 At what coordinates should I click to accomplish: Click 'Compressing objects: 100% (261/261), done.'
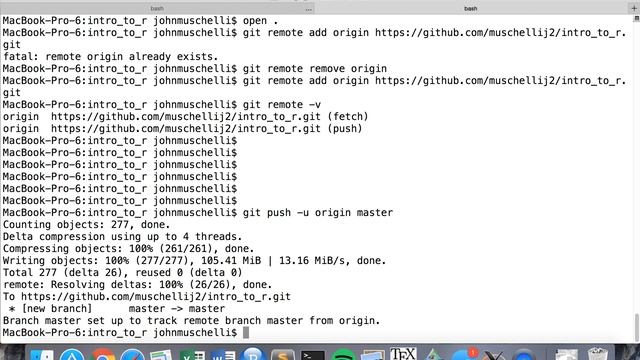click(x=129, y=249)
